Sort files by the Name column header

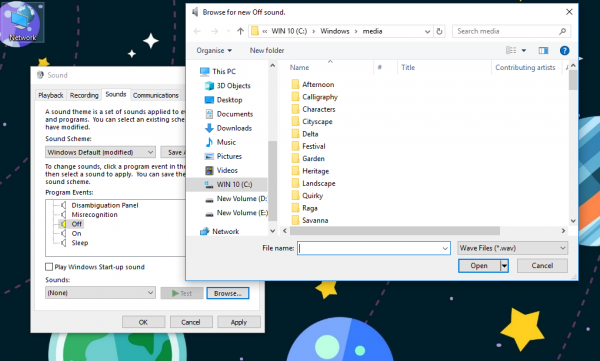[299, 67]
